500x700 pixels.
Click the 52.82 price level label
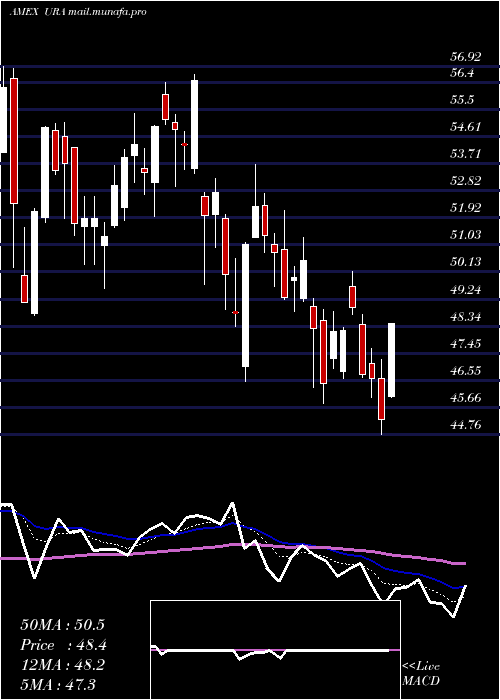[x=466, y=181]
